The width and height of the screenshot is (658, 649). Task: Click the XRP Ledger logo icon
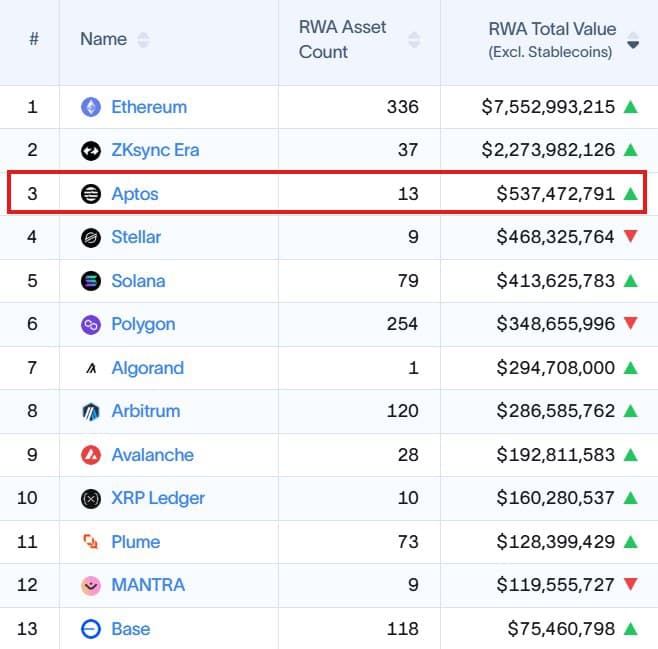click(91, 499)
